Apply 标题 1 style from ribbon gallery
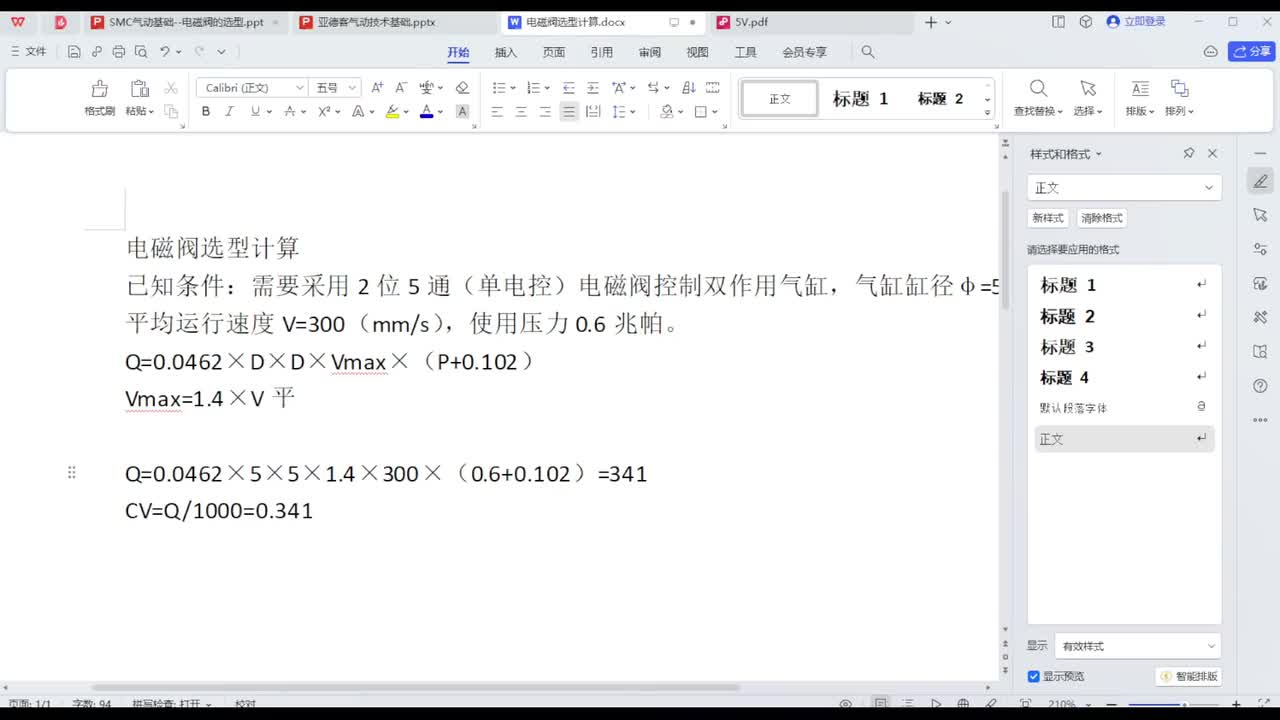1280x720 pixels. [860, 99]
